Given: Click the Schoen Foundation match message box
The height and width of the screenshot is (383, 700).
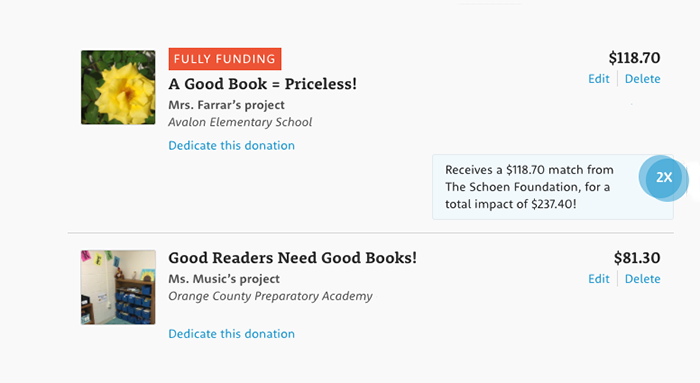Looking at the screenshot, I should [553, 187].
